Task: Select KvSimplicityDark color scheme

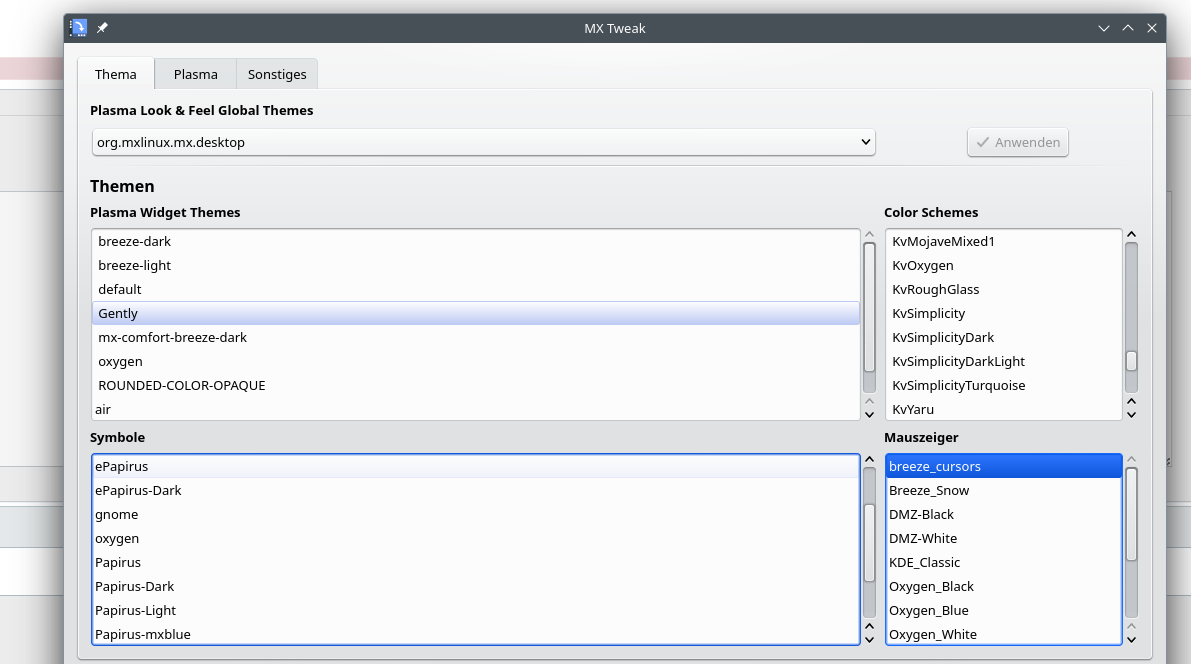Action: [x=1003, y=337]
